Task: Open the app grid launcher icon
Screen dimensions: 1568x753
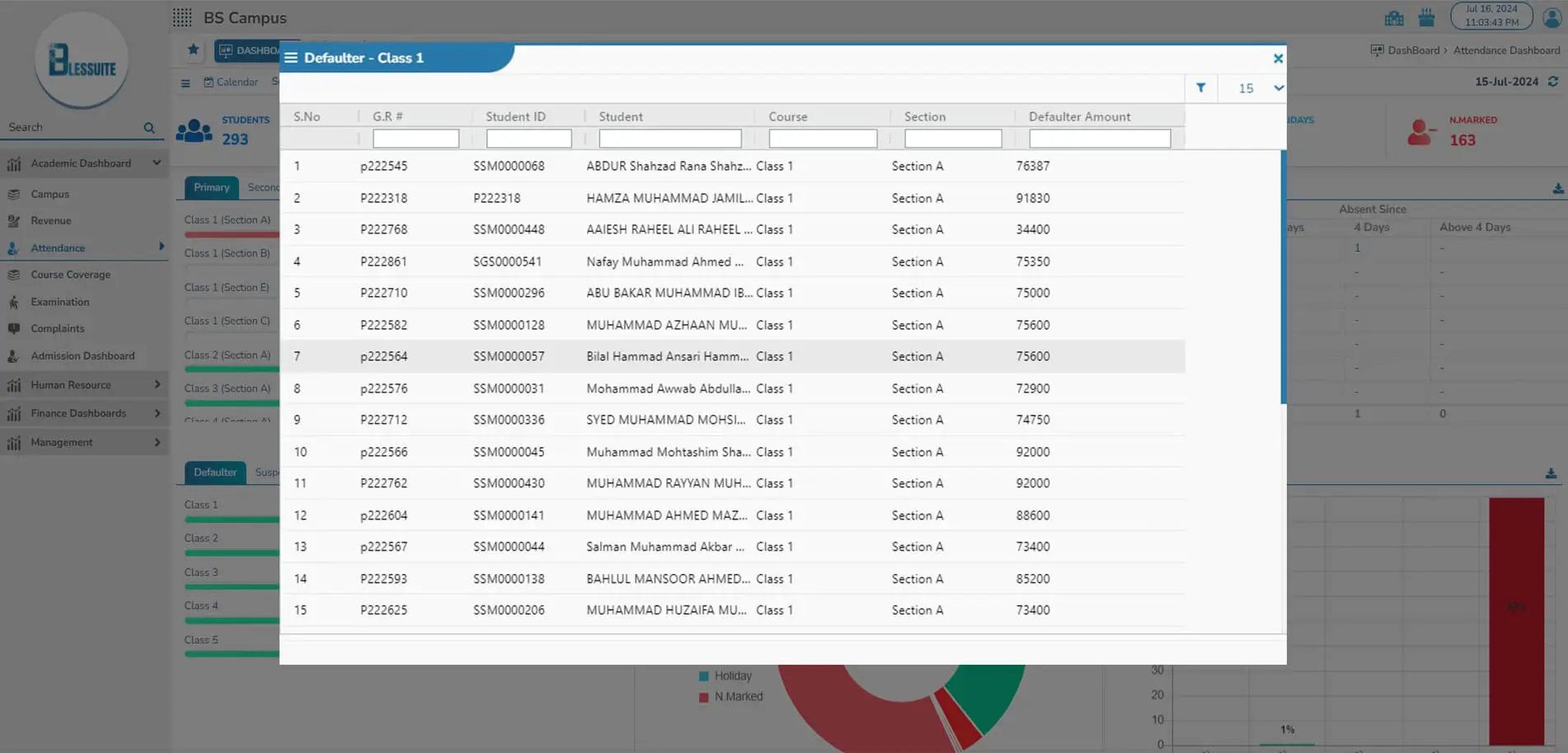Action: click(x=182, y=17)
